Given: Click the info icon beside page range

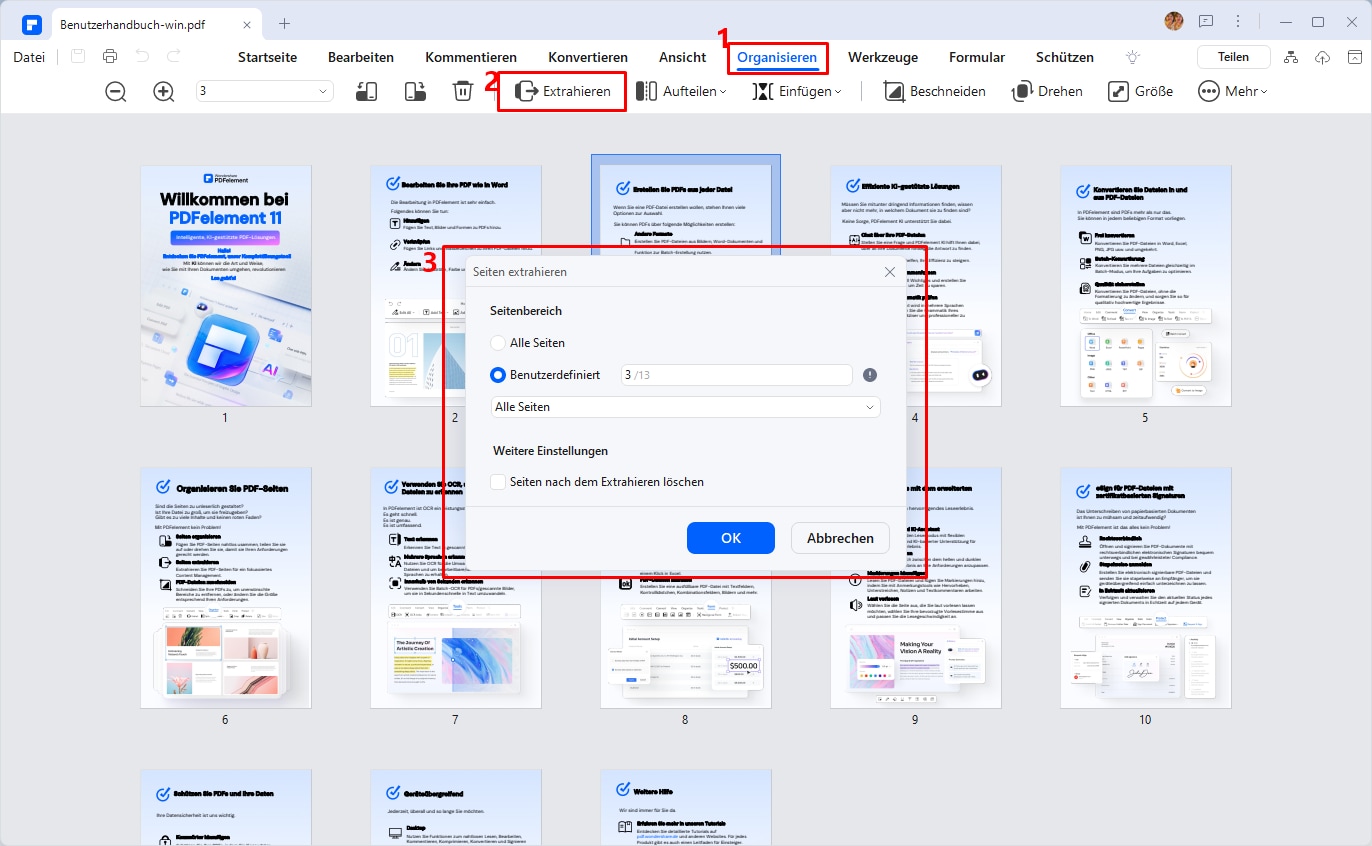Looking at the screenshot, I should [870, 375].
